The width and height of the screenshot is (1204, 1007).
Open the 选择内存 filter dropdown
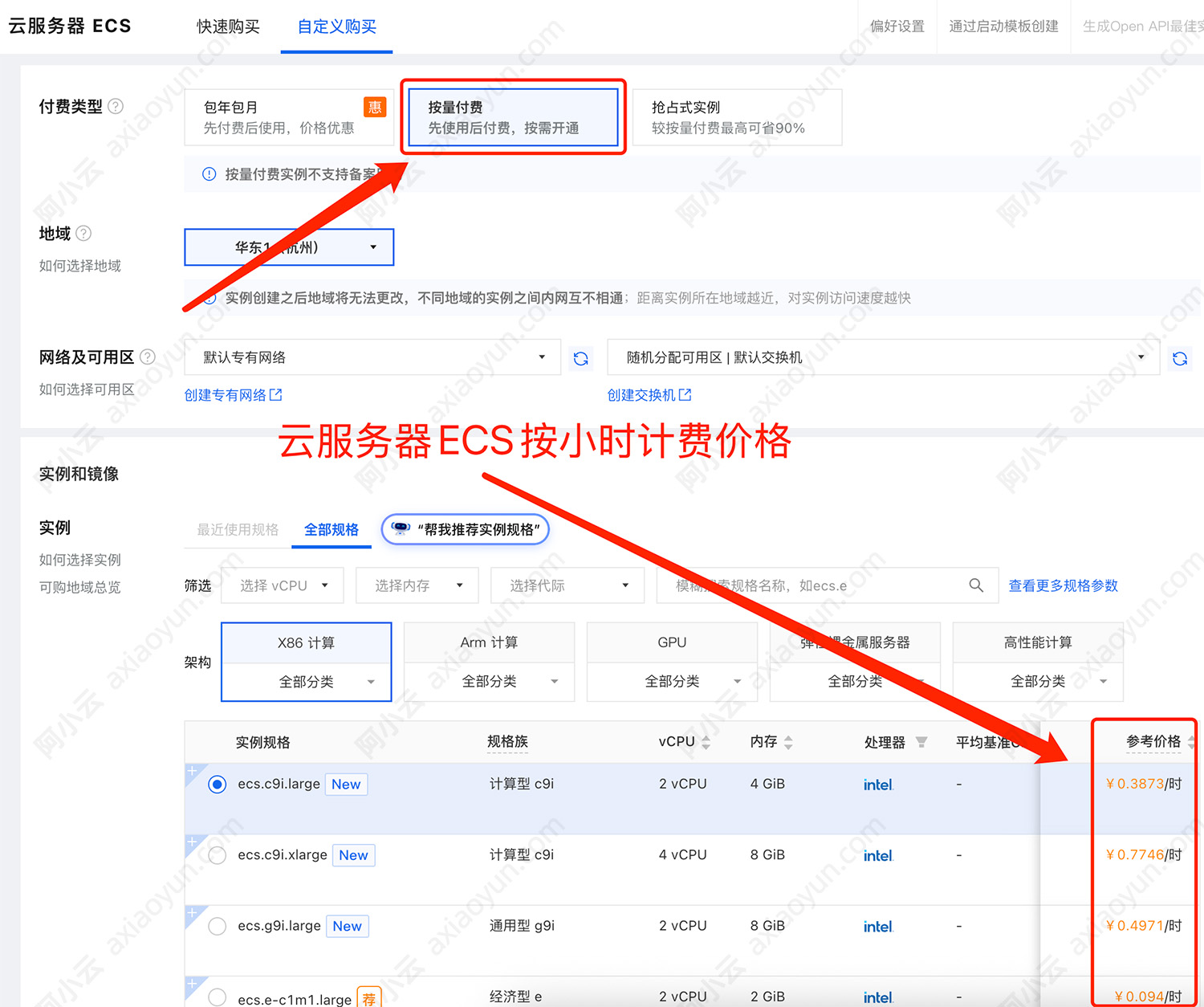(417, 585)
